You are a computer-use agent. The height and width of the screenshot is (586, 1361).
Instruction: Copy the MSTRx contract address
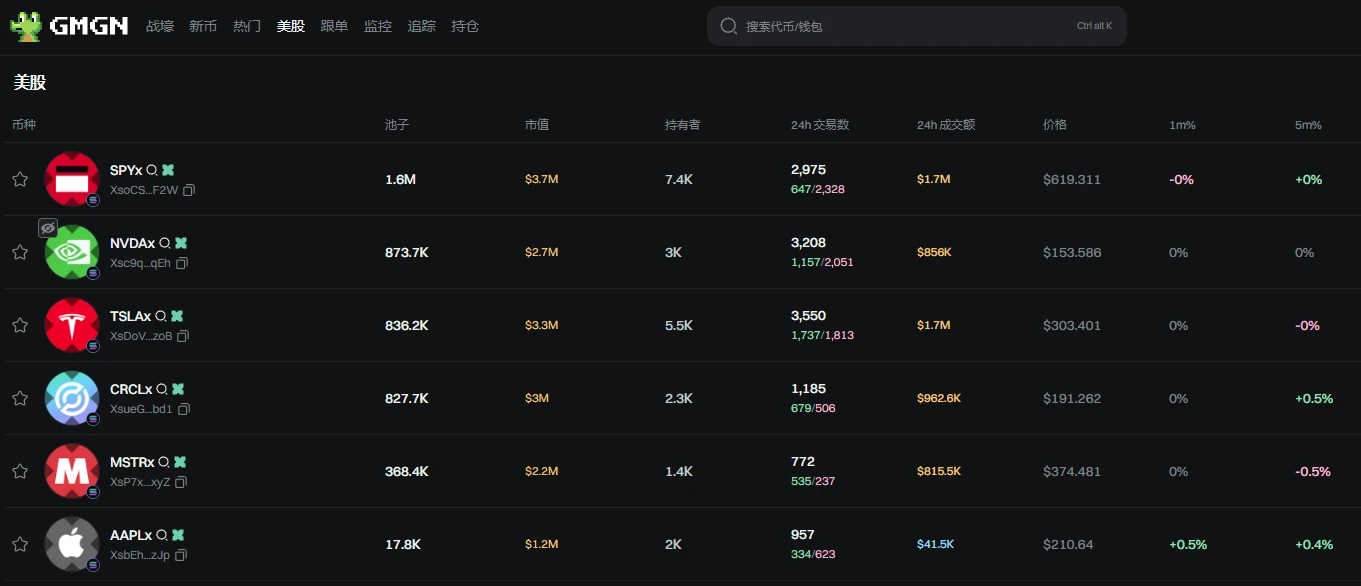[181, 482]
